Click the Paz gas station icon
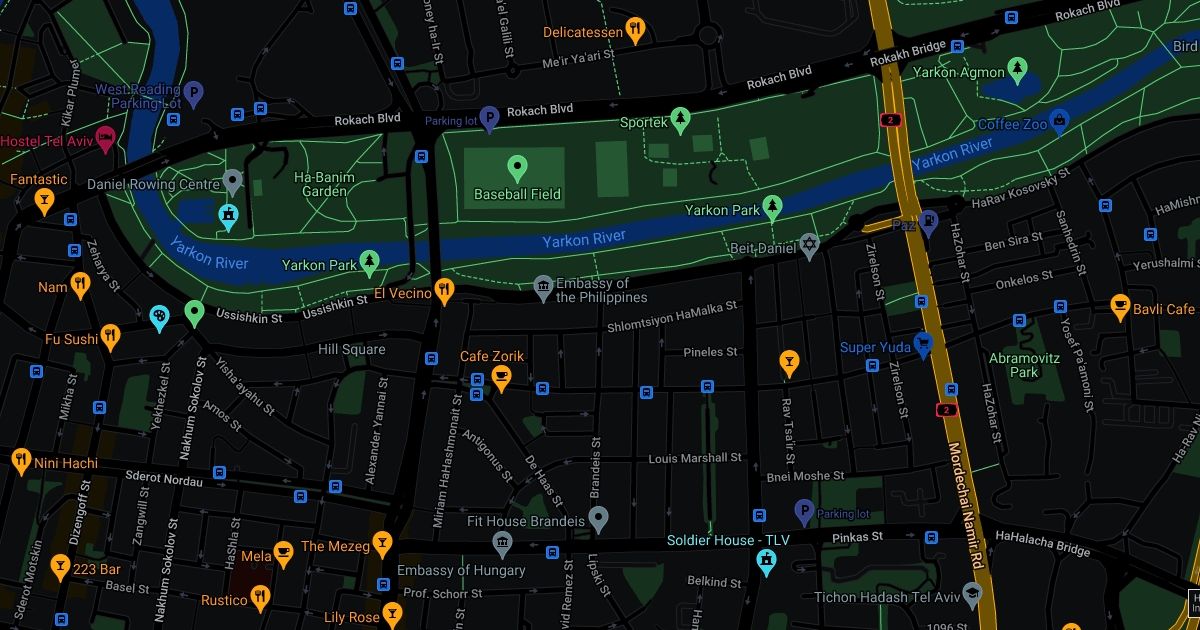 (x=929, y=223)
